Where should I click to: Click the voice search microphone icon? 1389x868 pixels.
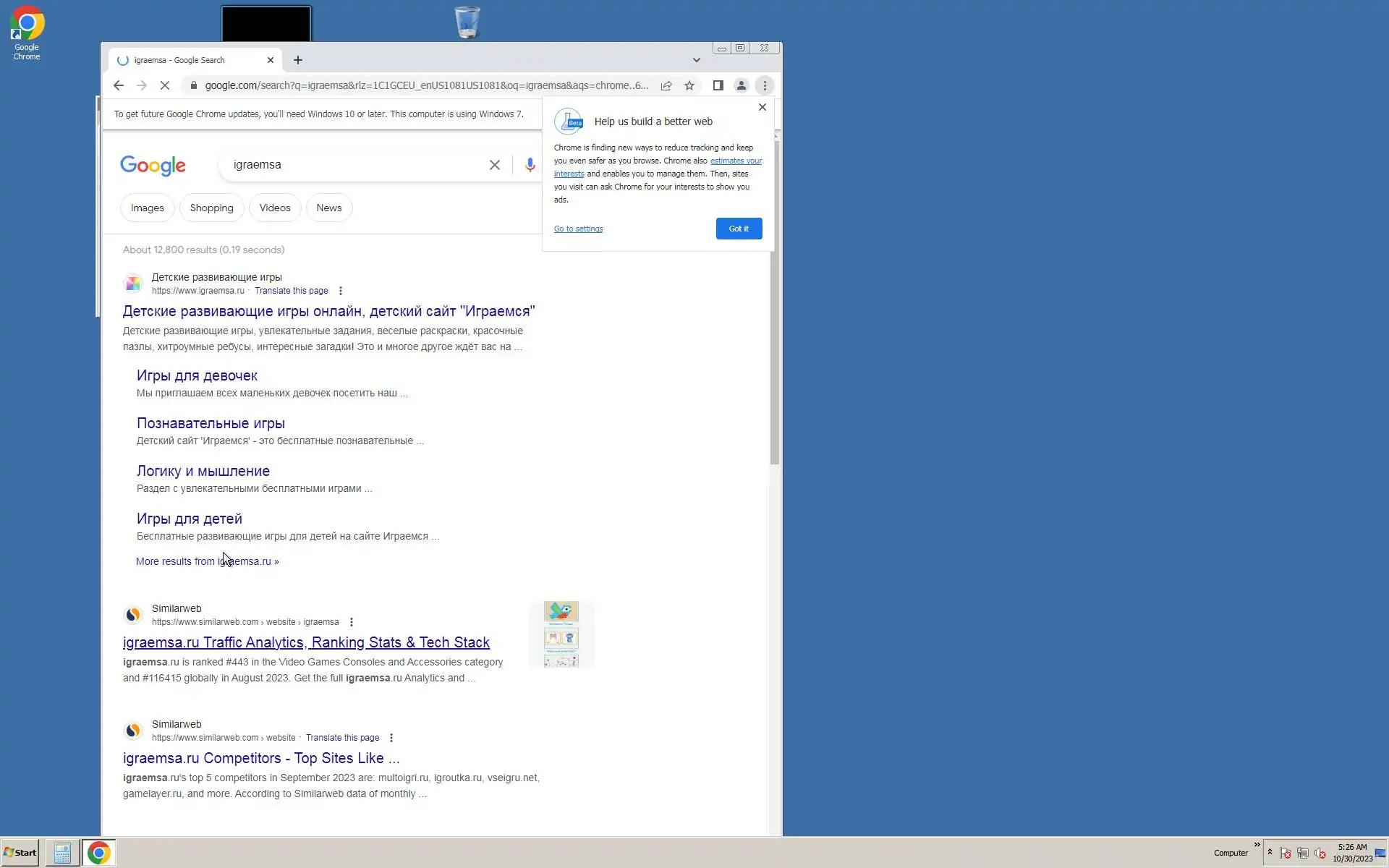click(x=530, y=165)
